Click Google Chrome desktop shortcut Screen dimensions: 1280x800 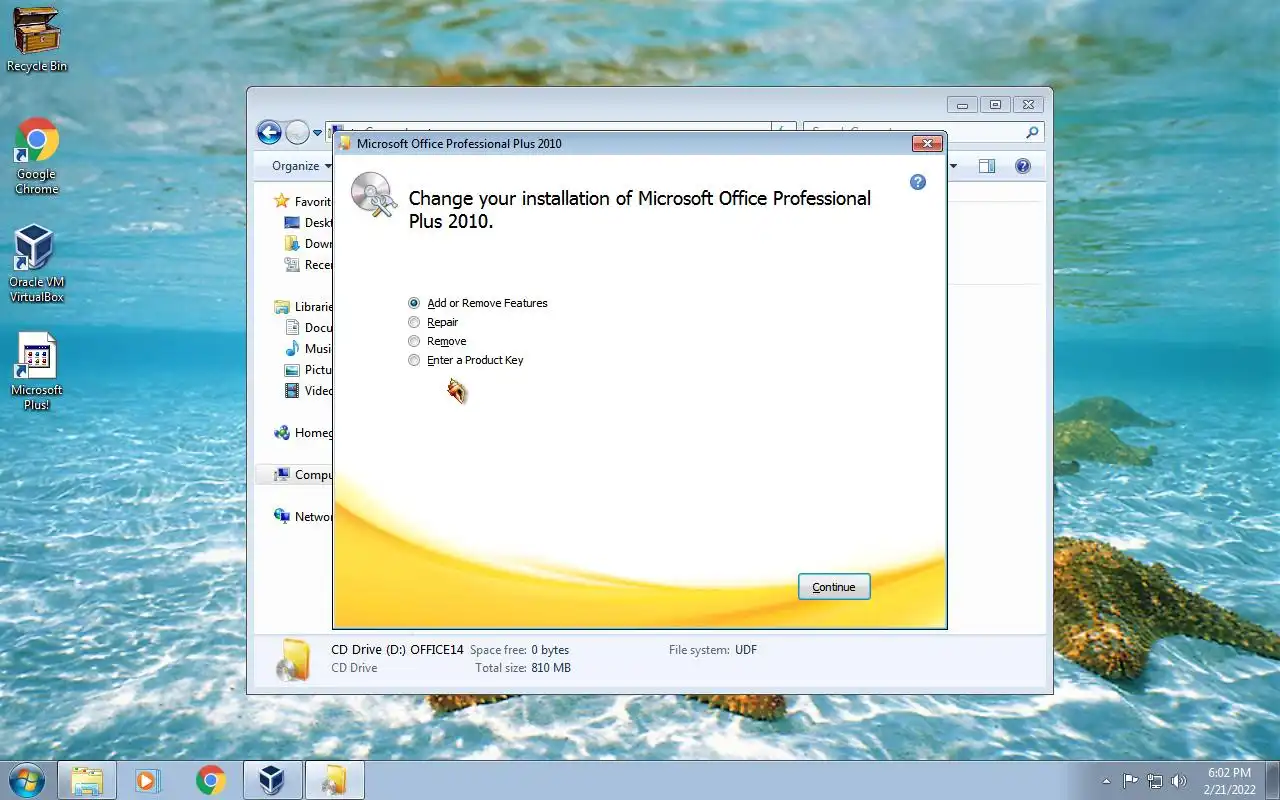pos(37,156)
